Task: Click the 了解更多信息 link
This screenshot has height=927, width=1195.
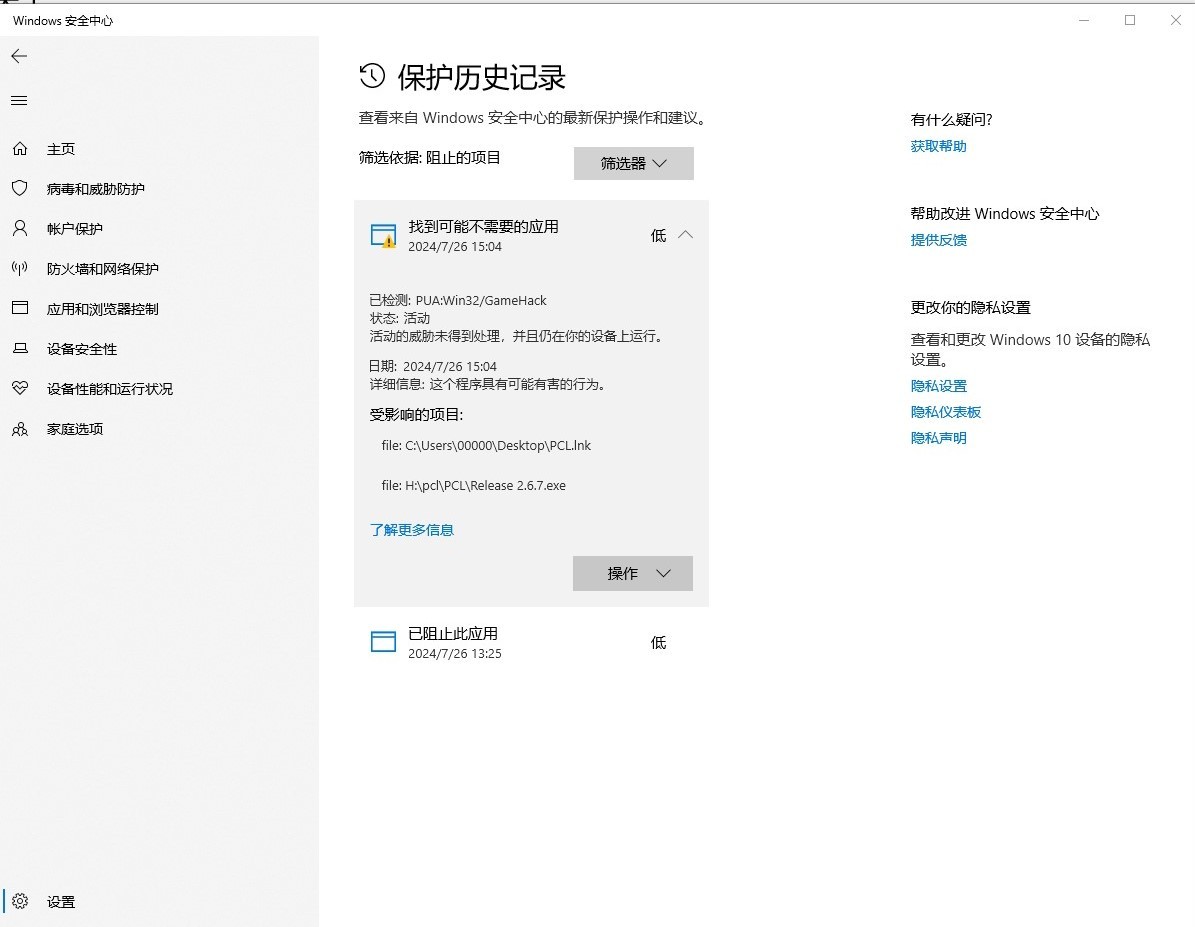Action: click(412, 530)
